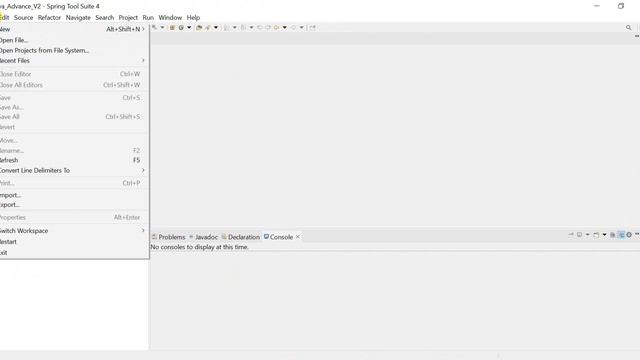The width and height of the screenshot is (640, 360).
Task: Click the Next Annotation toolbar icon
Action: pyautogui.click(x=227, y=27)
